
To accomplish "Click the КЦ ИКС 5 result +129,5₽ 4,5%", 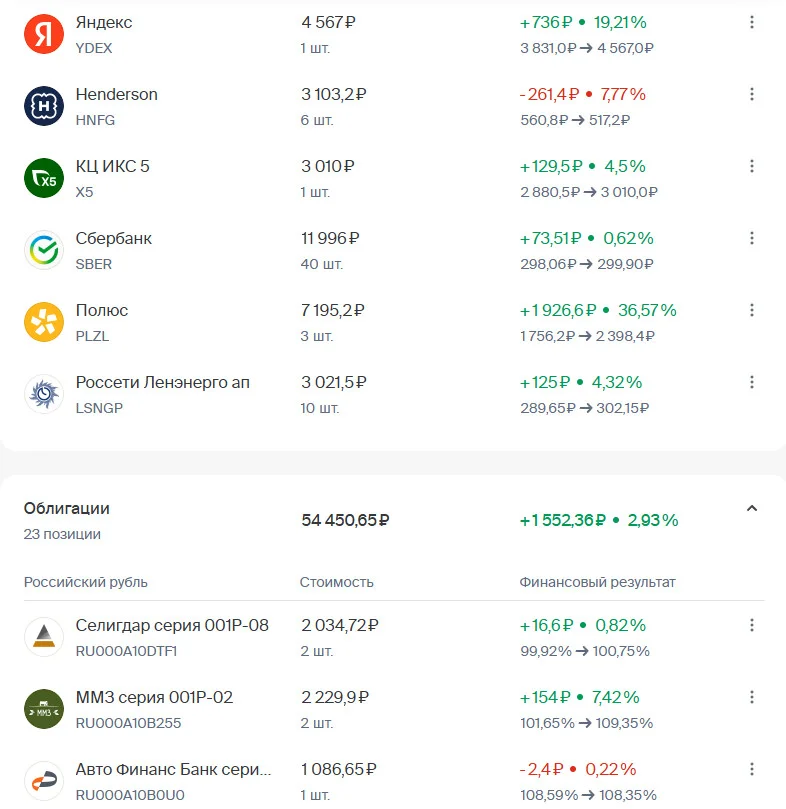I will (582, 166).
